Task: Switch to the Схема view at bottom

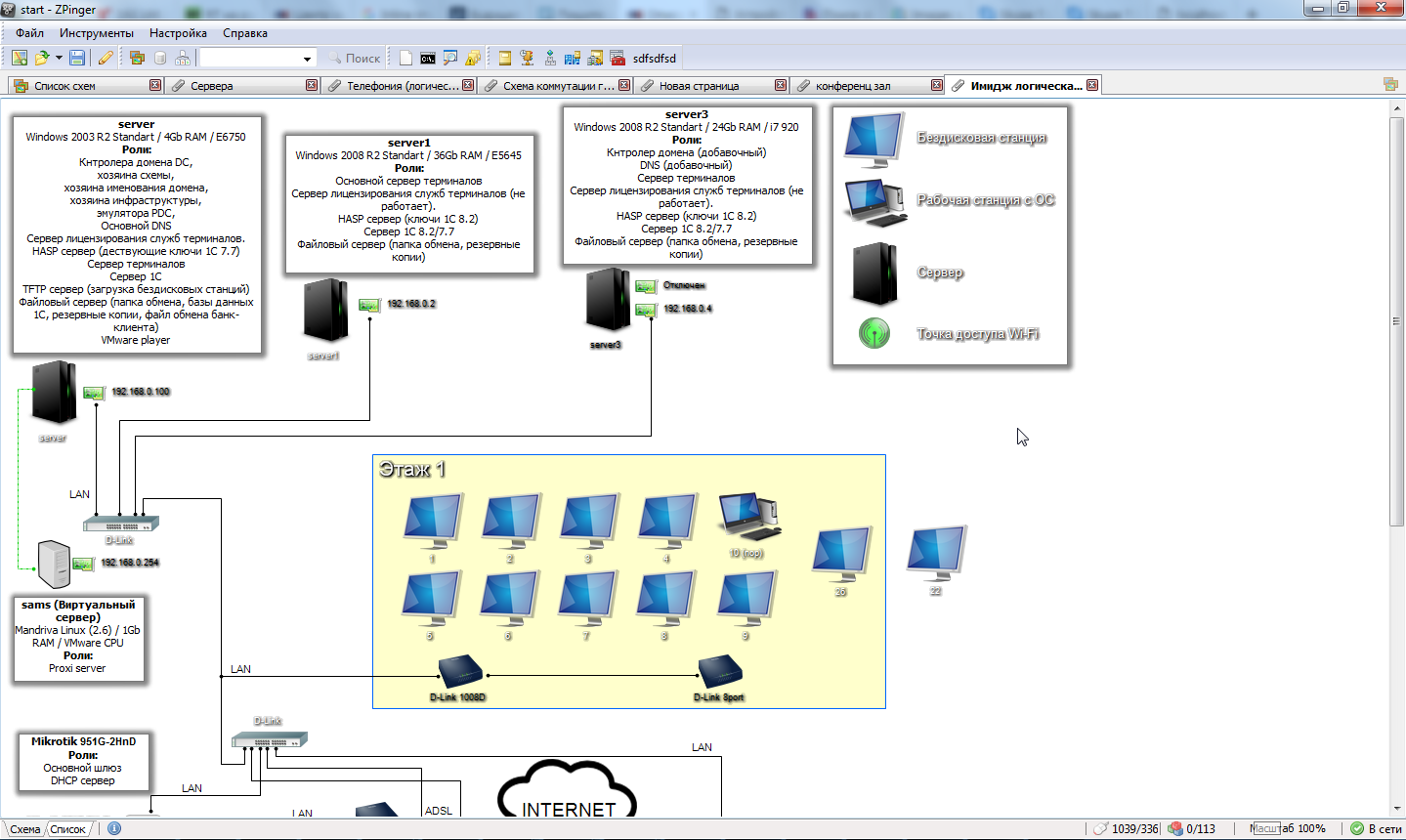Action: click(25, 829)
